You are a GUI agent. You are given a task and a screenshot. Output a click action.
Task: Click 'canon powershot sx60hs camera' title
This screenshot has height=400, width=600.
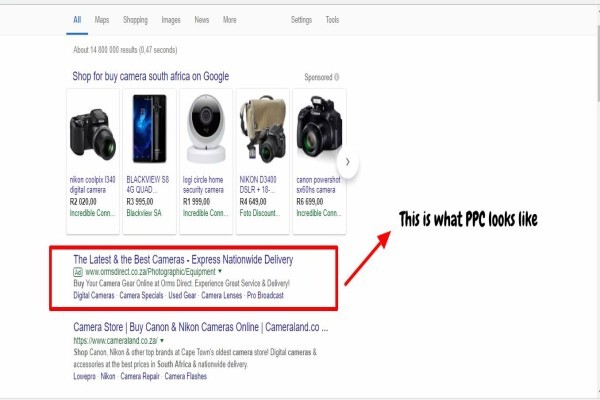pyautogui.click(x=318, y=184)
